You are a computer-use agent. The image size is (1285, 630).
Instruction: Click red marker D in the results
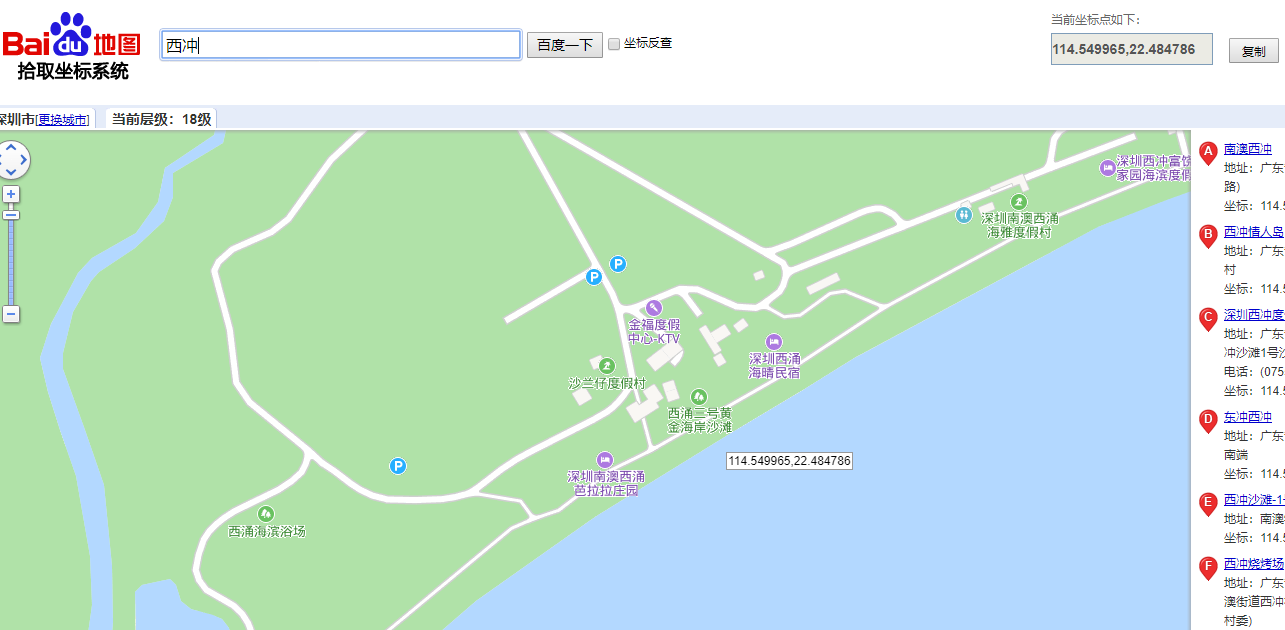1208,421
